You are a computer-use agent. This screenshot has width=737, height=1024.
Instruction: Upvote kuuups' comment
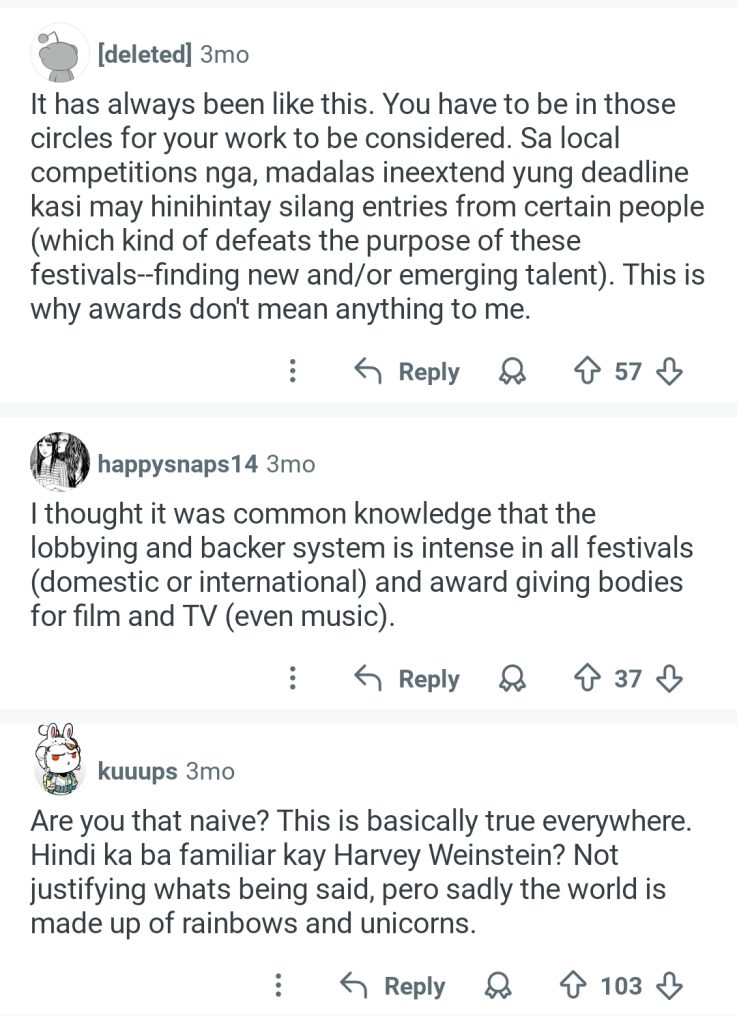(572, 986)
